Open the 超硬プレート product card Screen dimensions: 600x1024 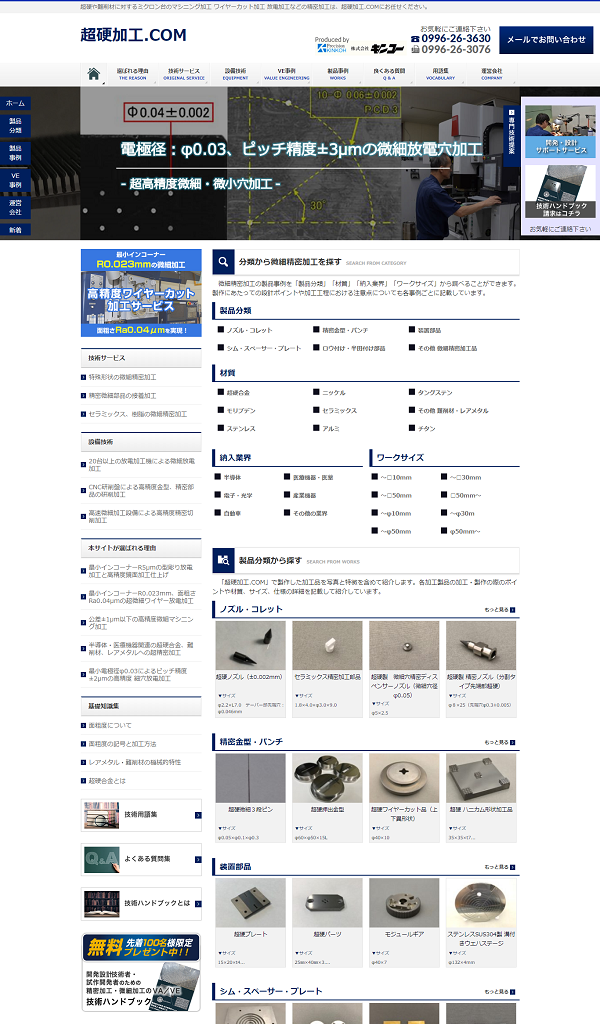(x=250, y=922)
